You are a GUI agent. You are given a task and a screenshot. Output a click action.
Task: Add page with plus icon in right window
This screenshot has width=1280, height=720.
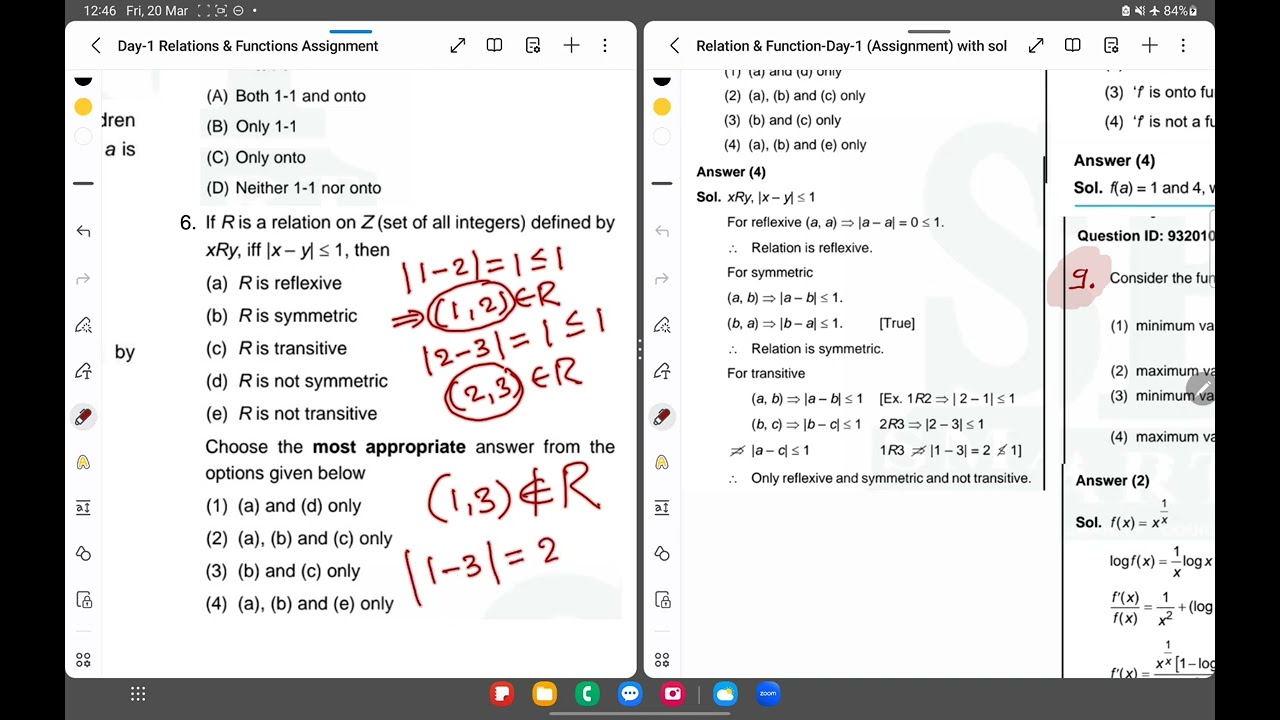pos(1149,46)
